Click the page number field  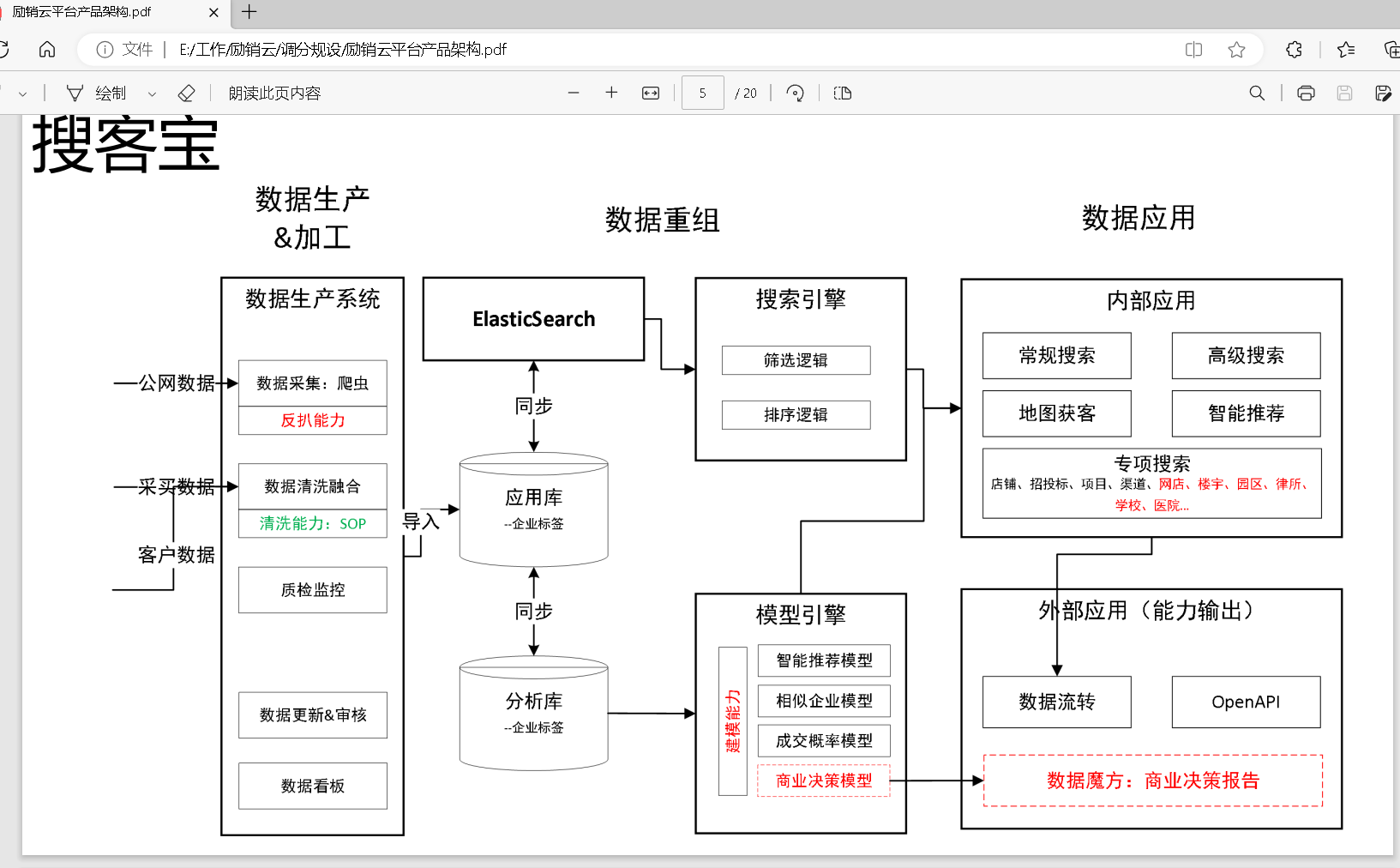[x=703, y=93]
